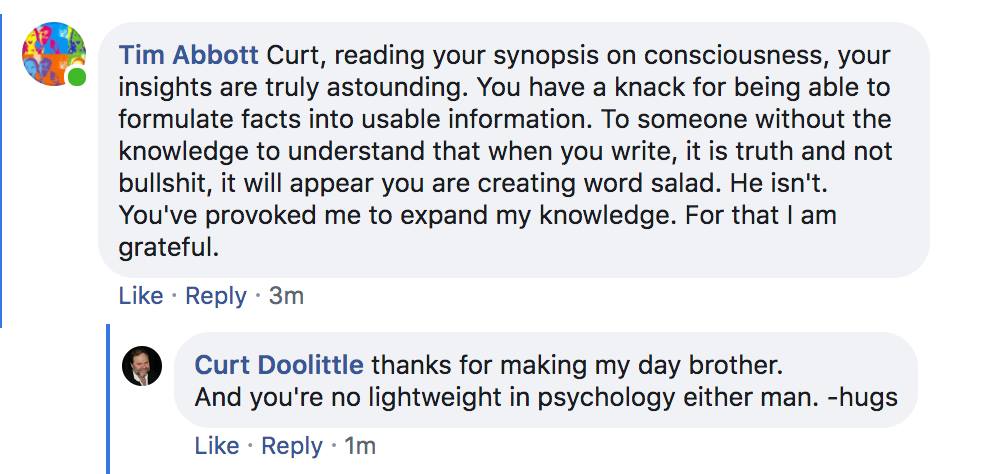Screen dimensions: 998x474
Task: Open the 1m timestamp on Curt's reply
Action: (360, 446)
